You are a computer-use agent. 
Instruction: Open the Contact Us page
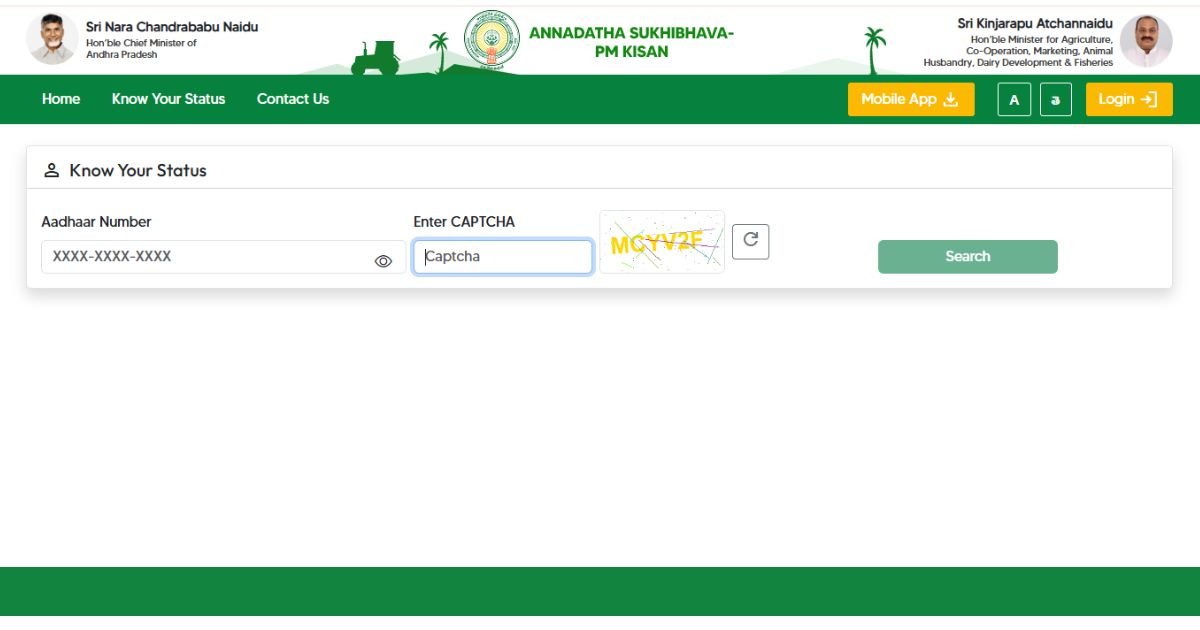(x=293, y=99)
